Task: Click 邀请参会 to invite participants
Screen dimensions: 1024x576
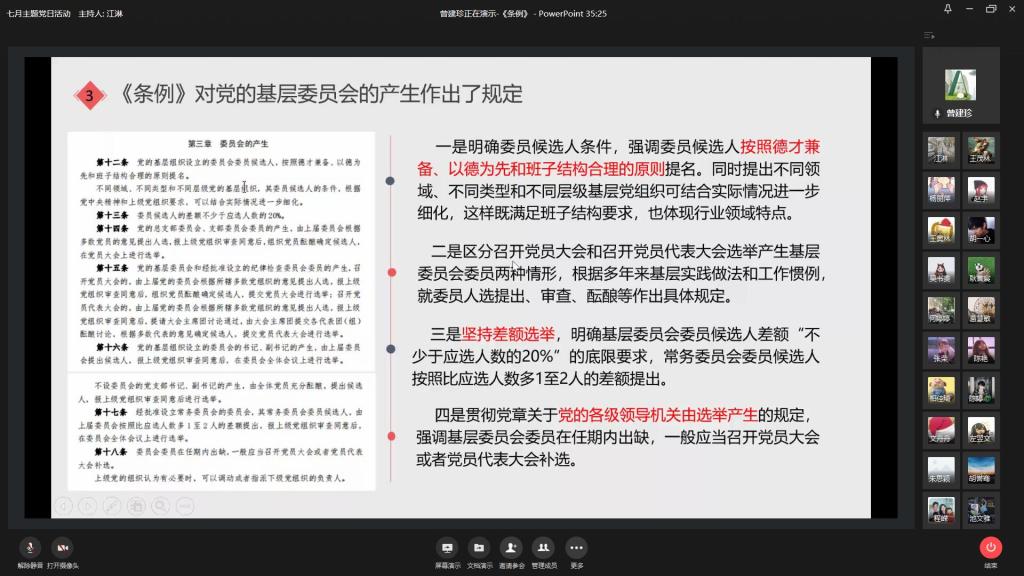Action: [x=511, y=548]
